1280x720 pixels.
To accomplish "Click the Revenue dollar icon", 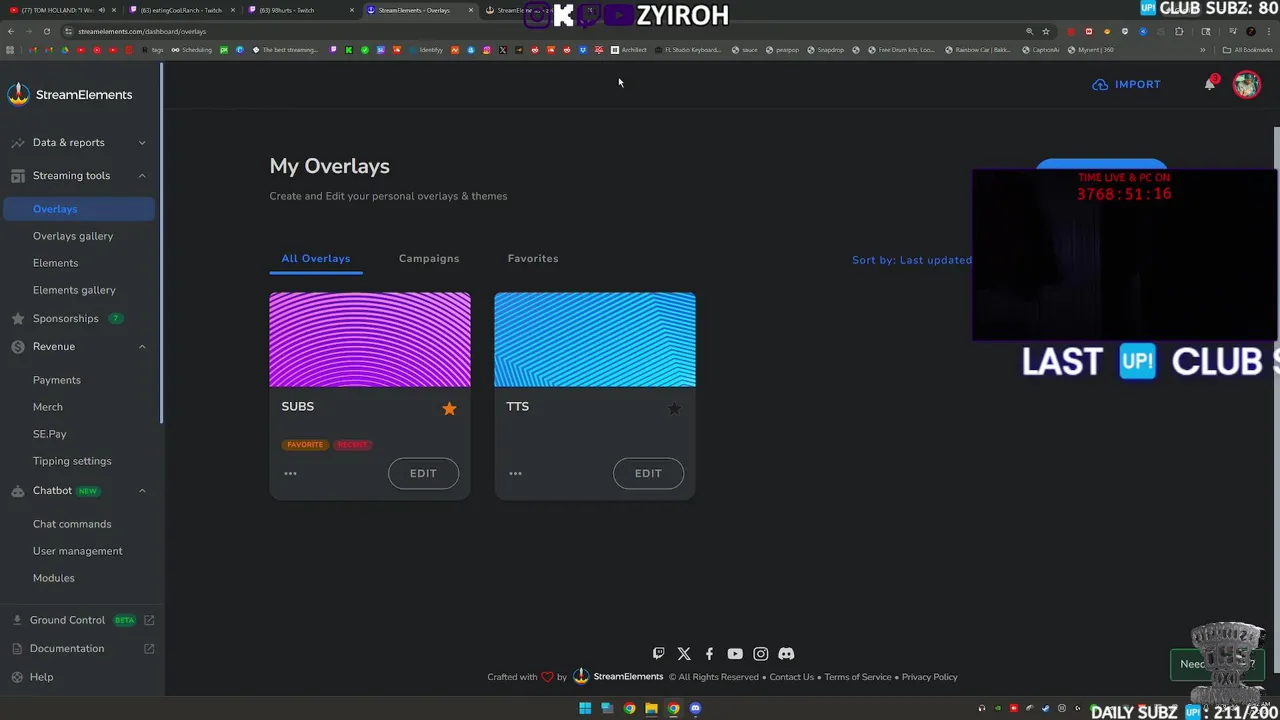I will point(18,347).
